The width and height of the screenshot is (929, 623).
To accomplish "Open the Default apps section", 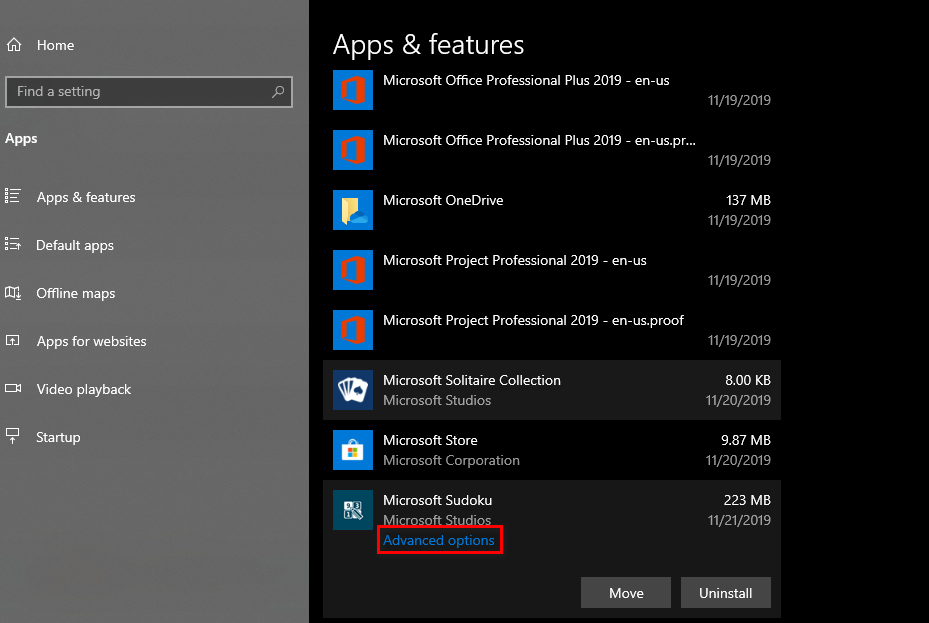I will pyautogui.click(x=75, y=245).
